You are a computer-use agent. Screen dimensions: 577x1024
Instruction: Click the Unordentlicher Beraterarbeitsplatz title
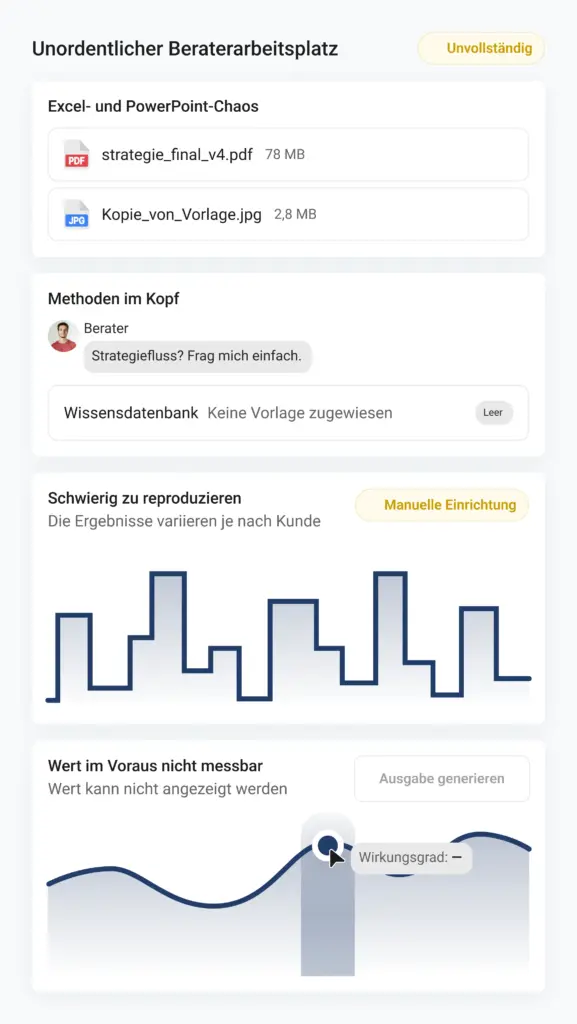[185, 49]
